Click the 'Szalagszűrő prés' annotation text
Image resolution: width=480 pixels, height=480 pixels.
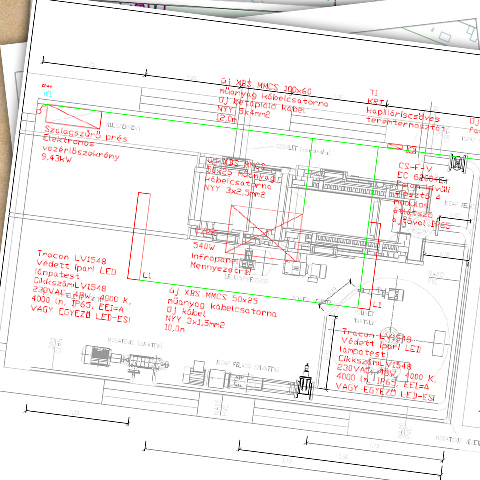point(86,134)
